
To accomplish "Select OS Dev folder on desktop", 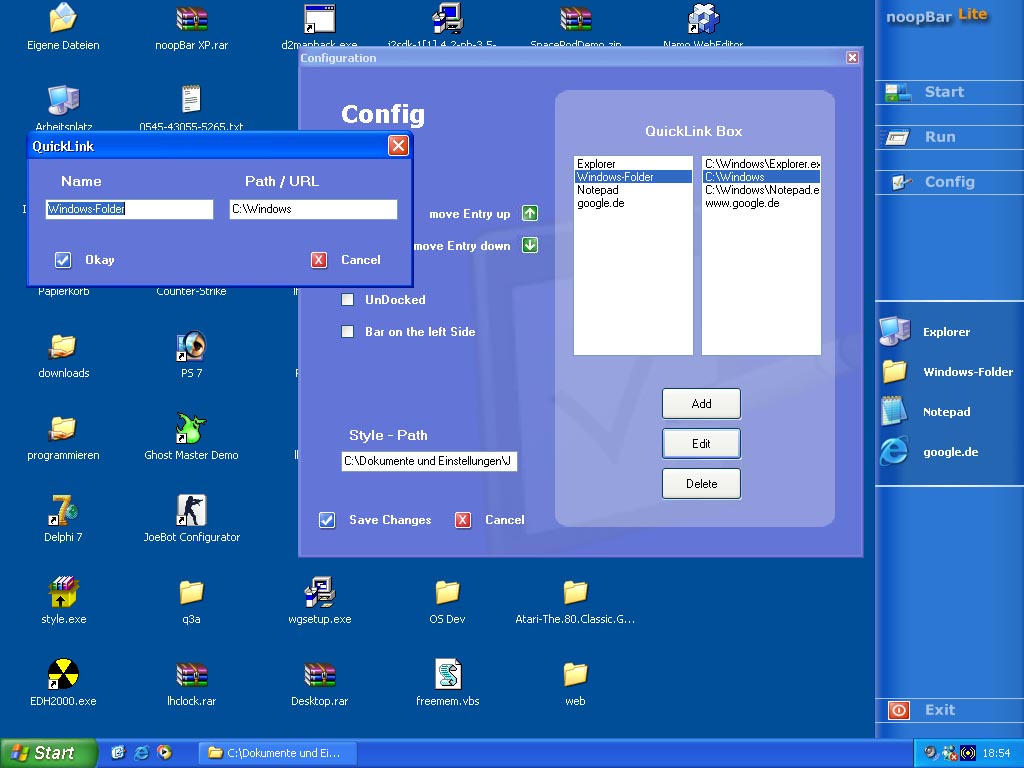I will (x=447, y=601).
